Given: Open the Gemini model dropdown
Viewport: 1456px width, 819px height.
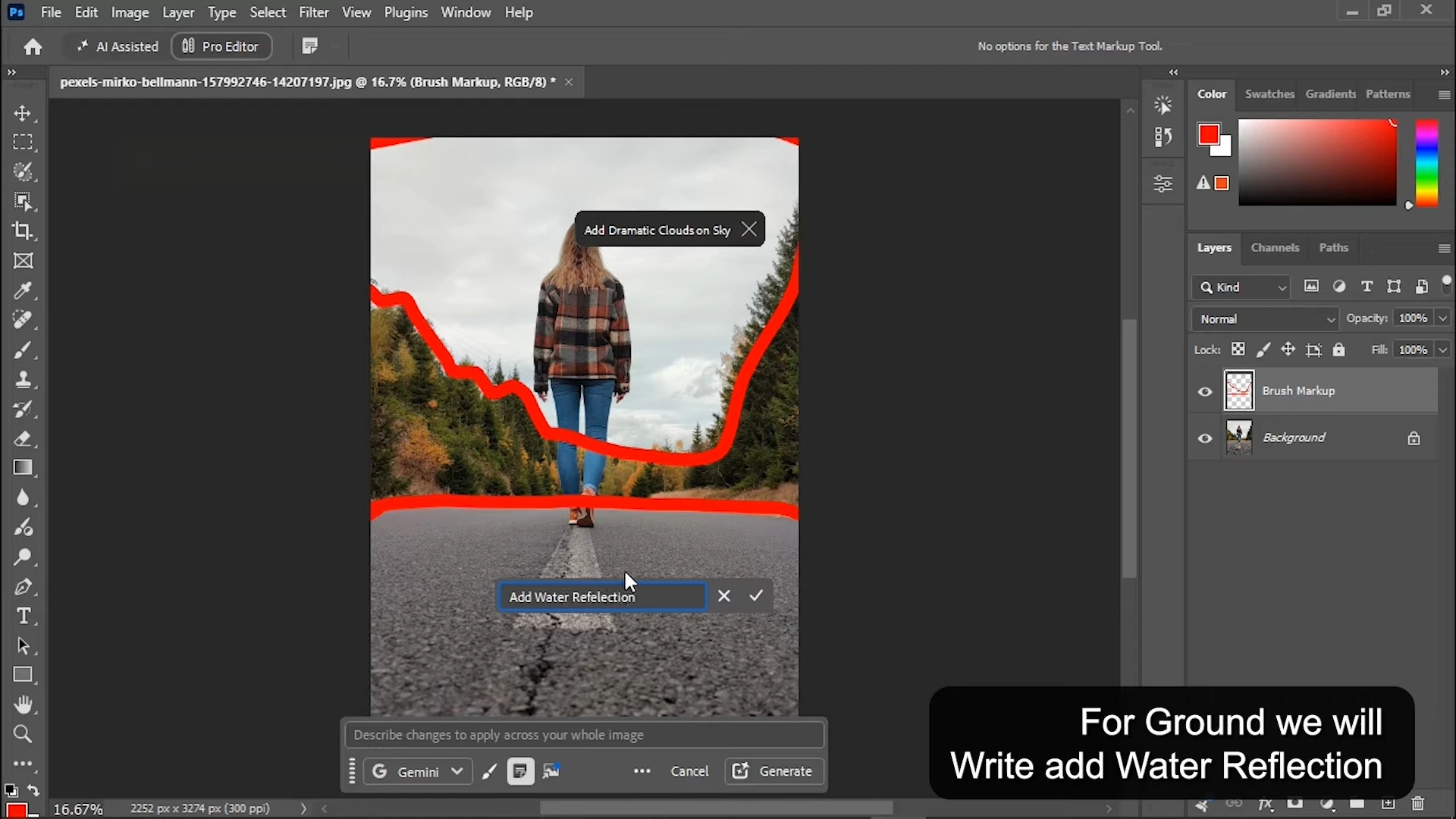Looking at the screenshot, I should pos(418,771).
